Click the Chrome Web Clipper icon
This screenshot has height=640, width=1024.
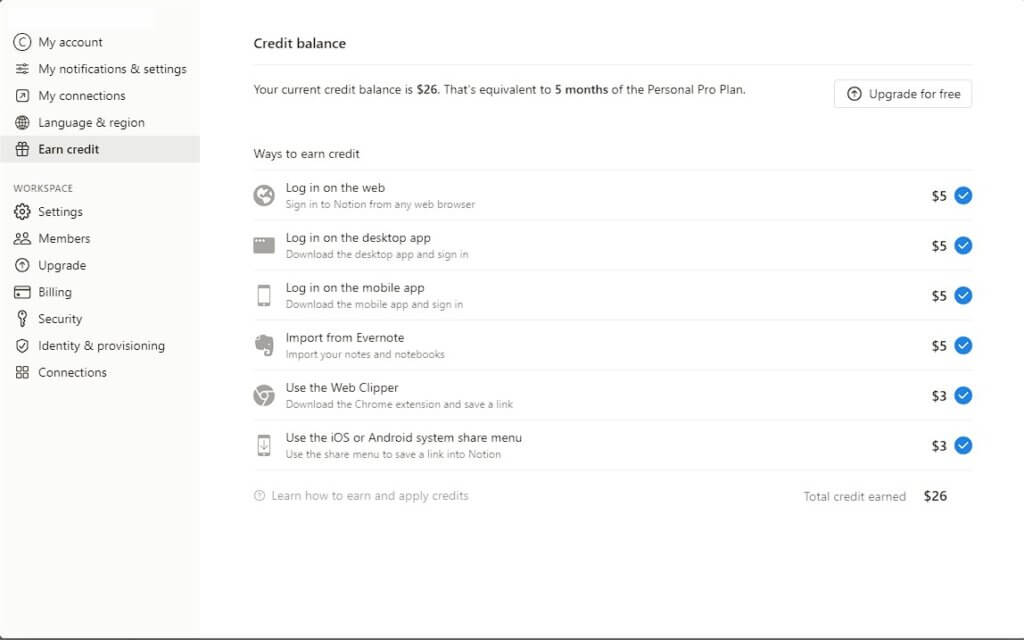264,396
